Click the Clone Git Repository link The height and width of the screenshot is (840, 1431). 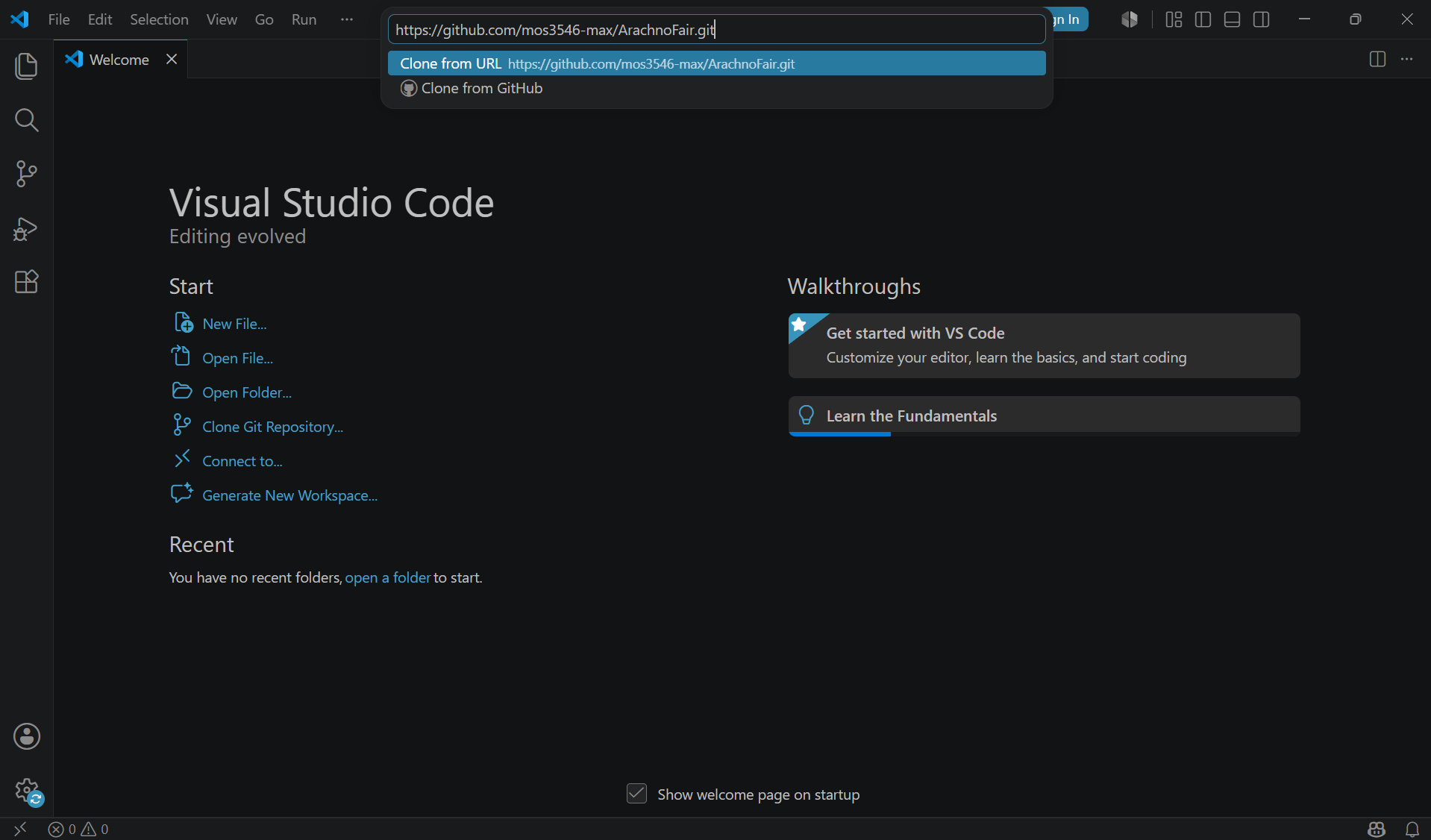tap(272, 427)
